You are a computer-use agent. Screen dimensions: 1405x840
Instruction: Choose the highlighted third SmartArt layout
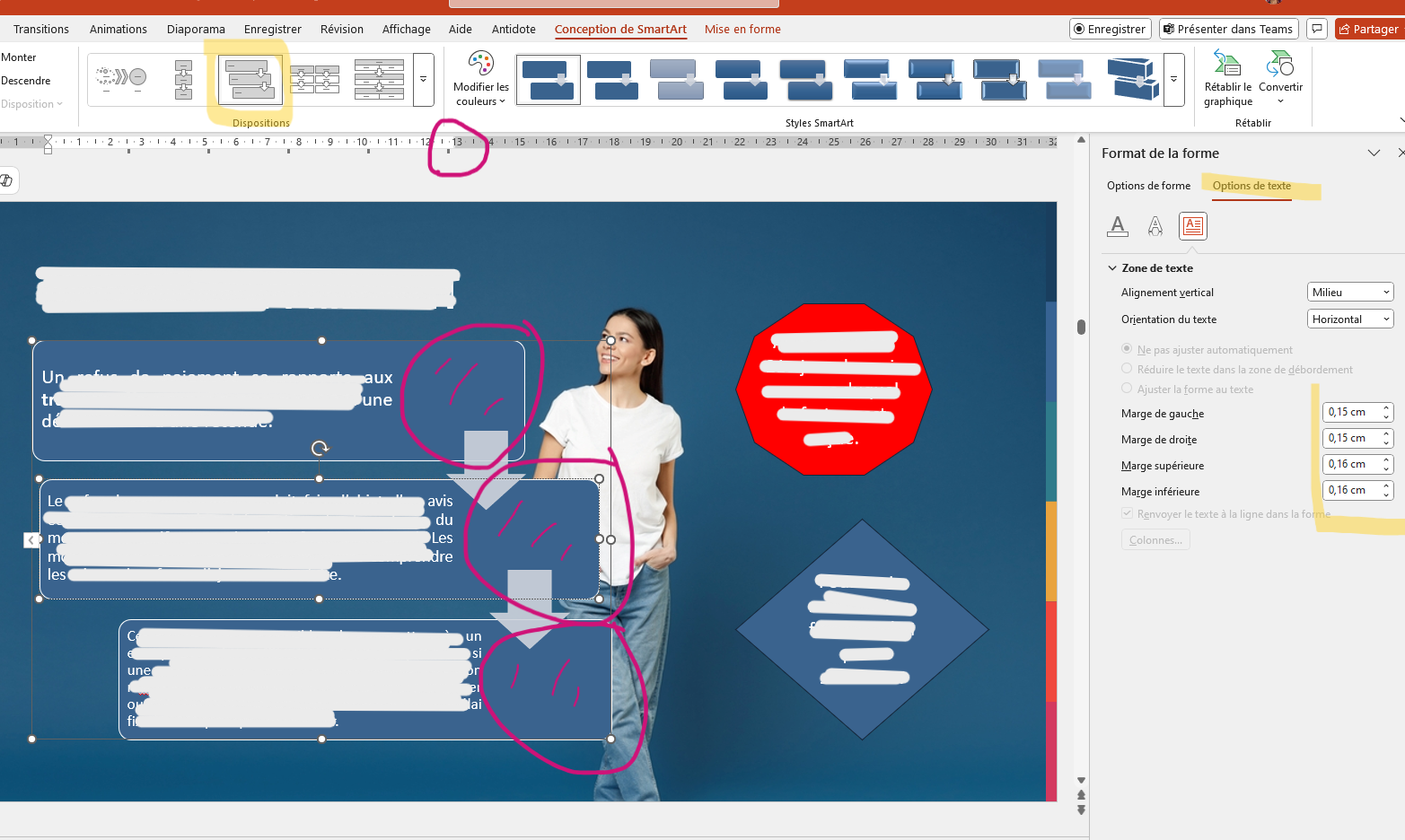(x=250, y=80)
